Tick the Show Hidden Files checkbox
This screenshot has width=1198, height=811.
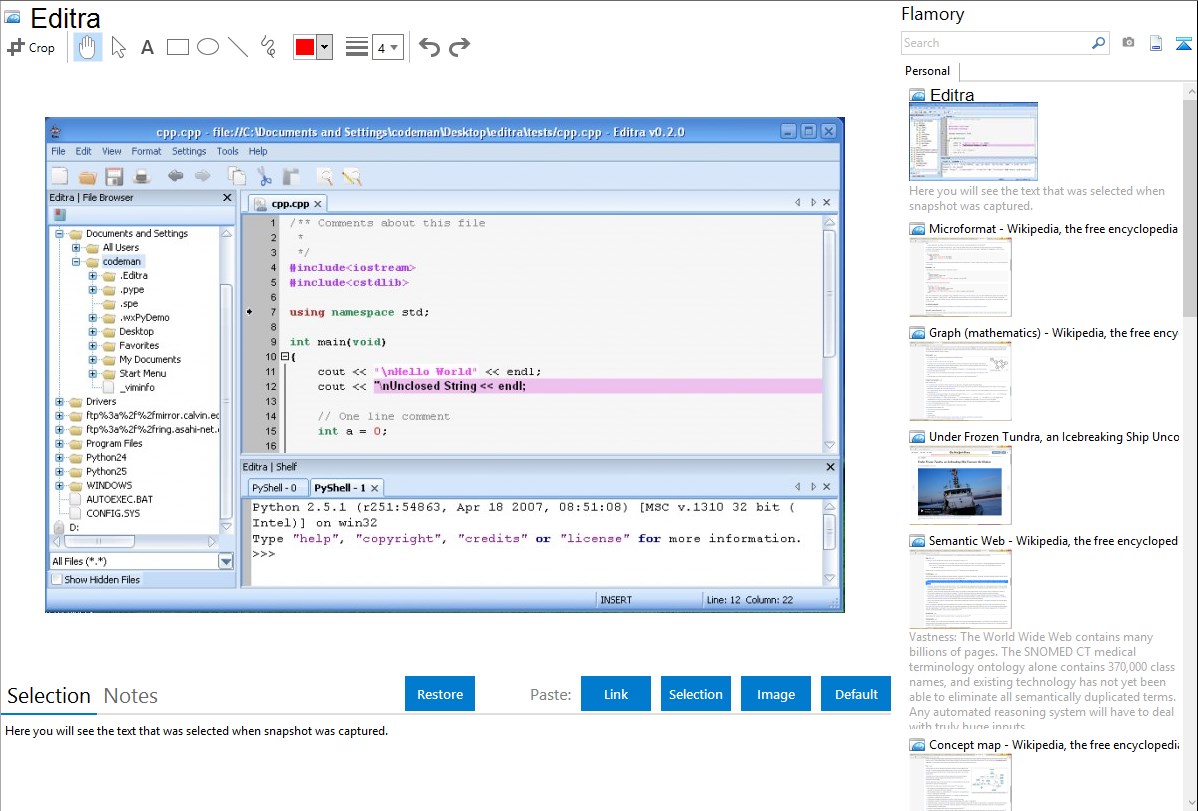tap(57, 580)
